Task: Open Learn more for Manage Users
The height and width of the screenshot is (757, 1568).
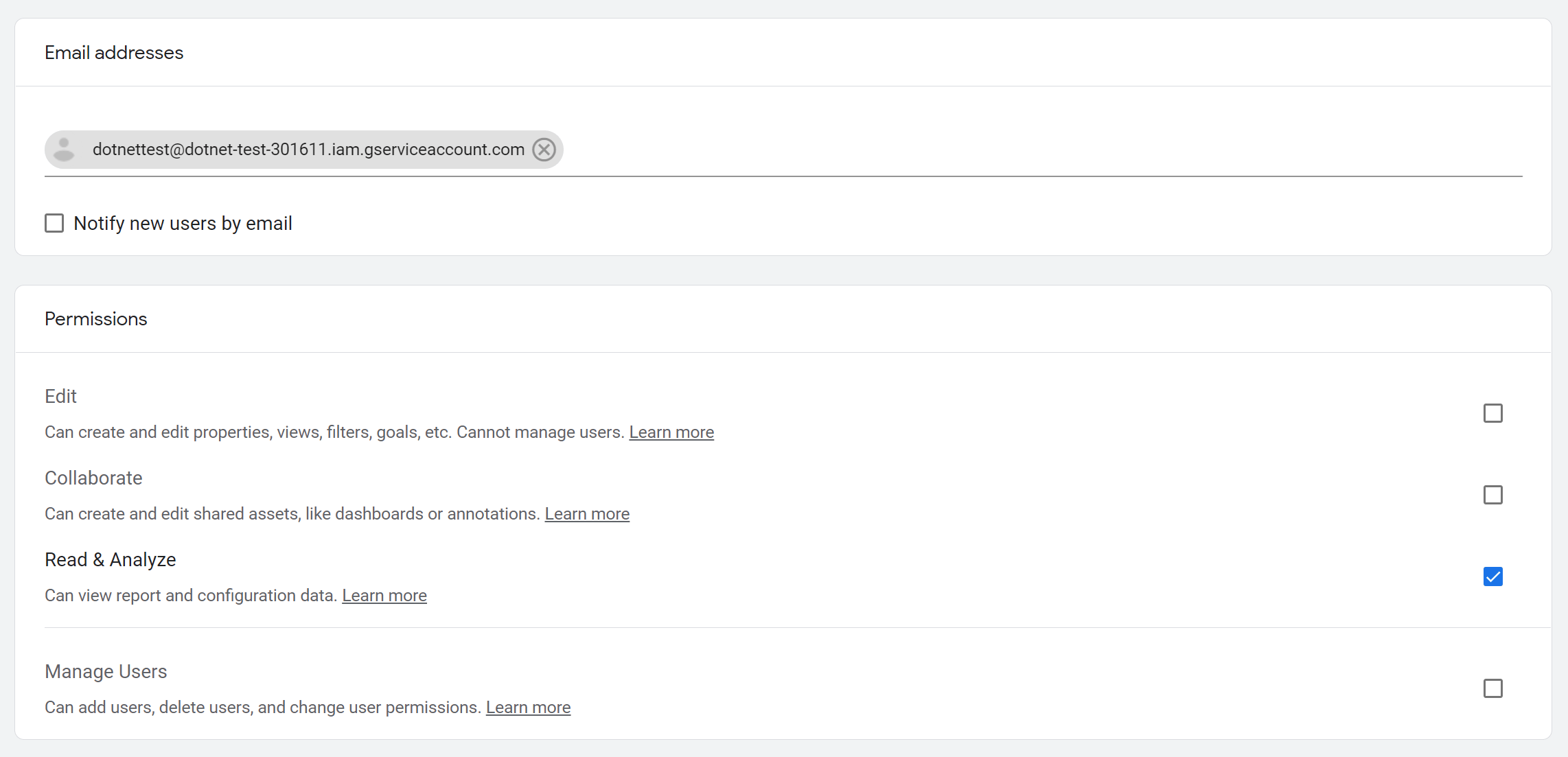Action: [528, 708]
